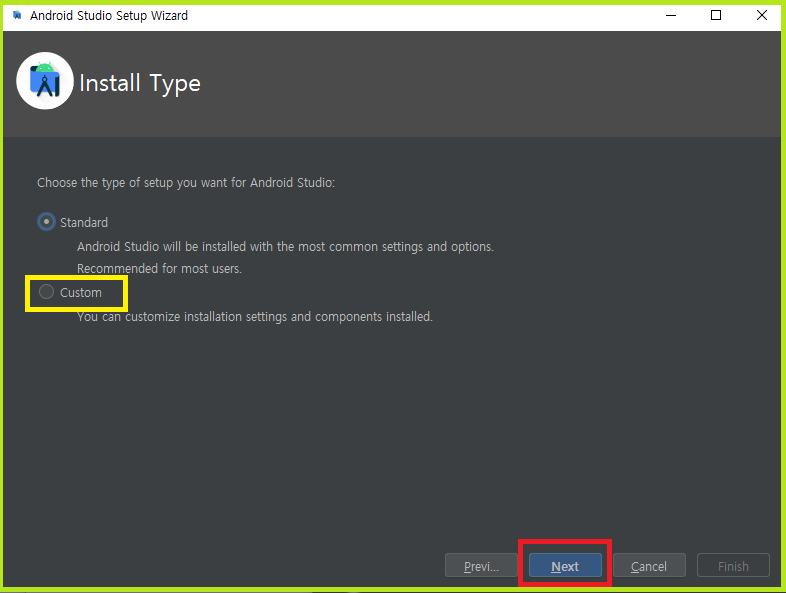Close the Setup Wizard window
786x593 pixels.
point(761,16)
